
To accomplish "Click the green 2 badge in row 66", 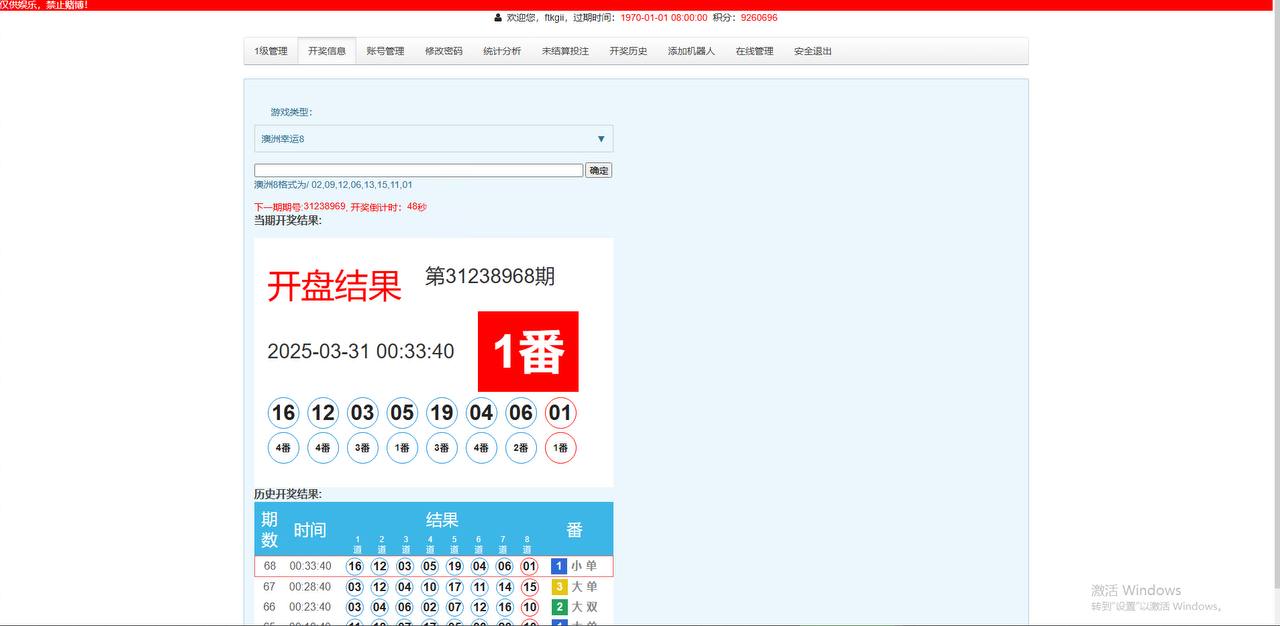I will [x=559, y=607].
